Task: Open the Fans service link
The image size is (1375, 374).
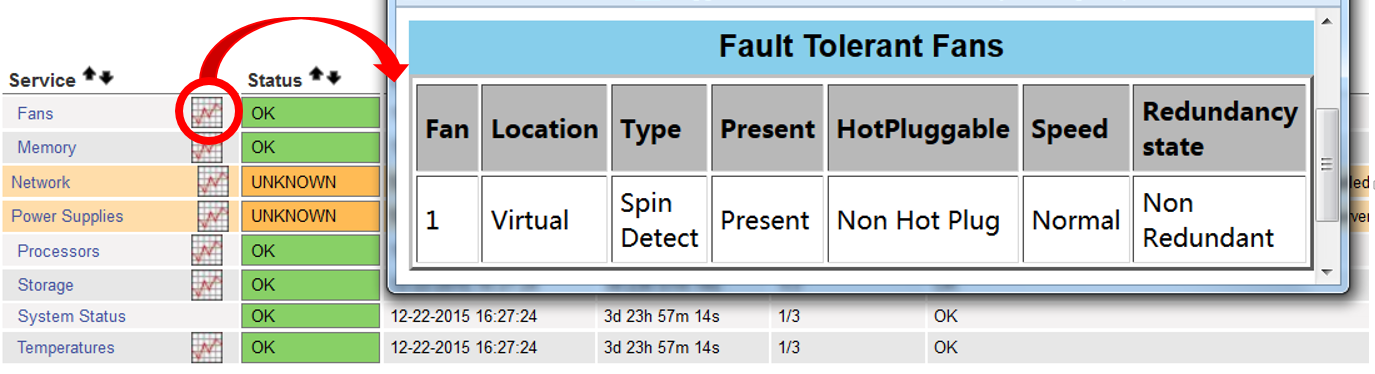Action: [35, 114]
